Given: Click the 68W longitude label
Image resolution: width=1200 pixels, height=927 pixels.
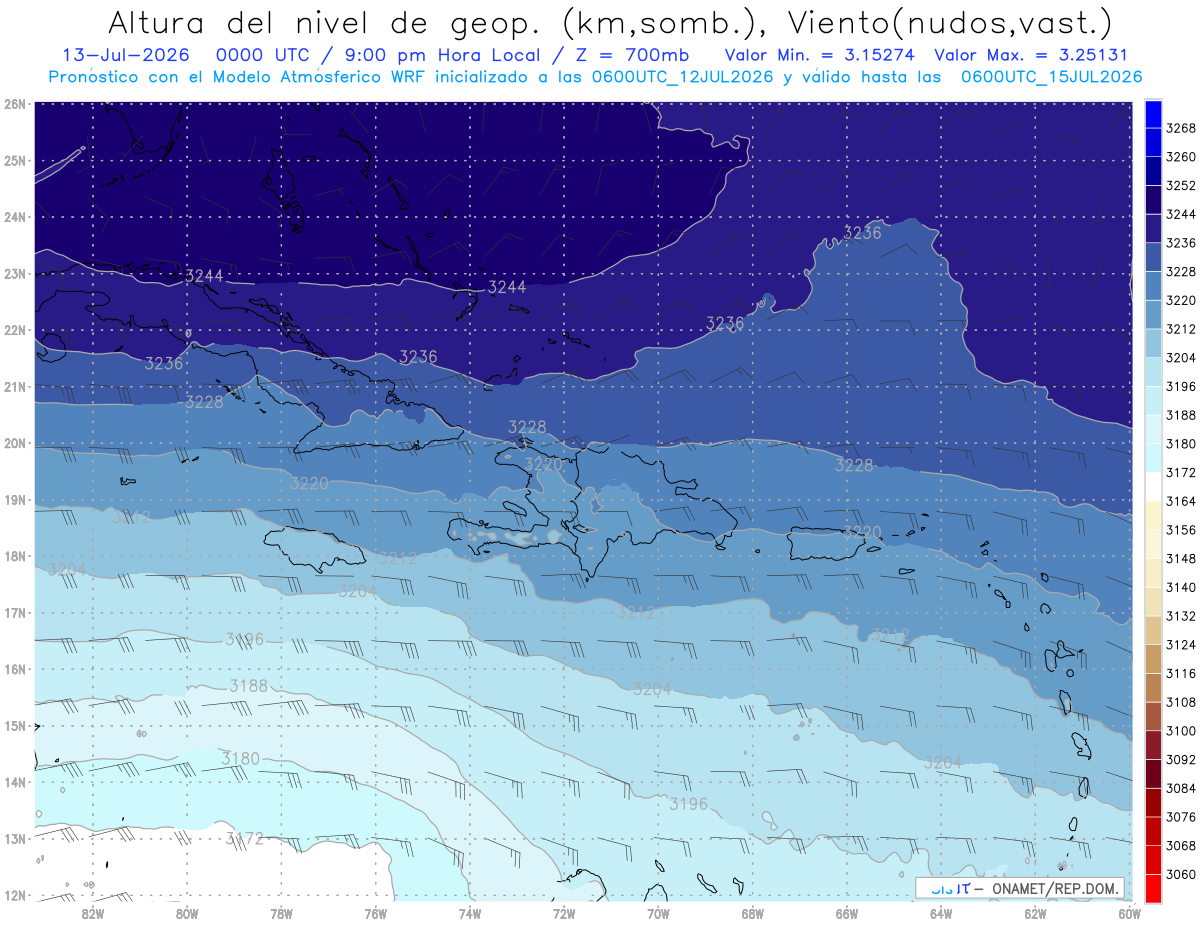Looking at the screenshot, I should tap(753, 913).
